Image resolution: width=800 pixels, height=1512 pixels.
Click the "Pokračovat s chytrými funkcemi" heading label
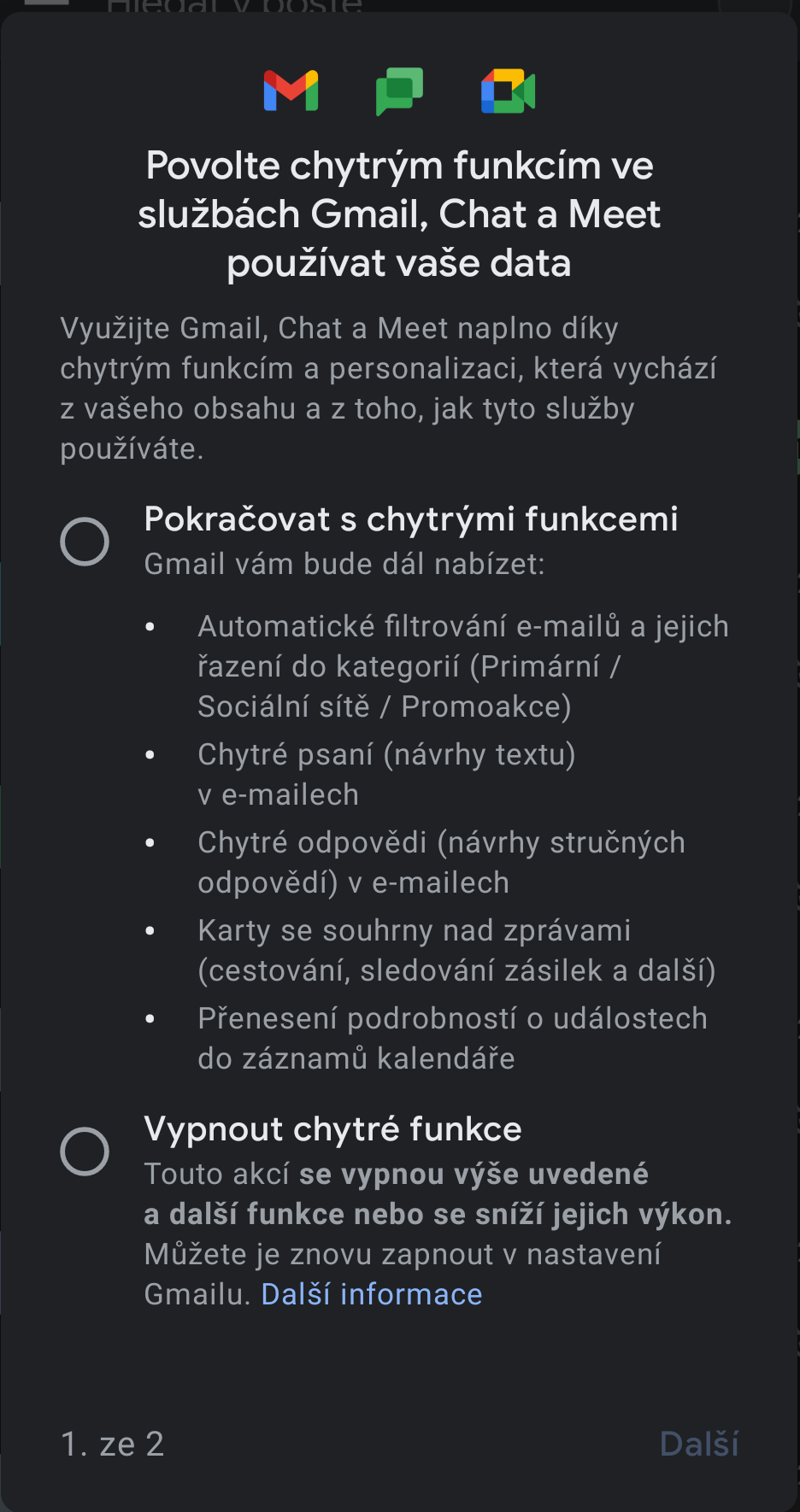pos(411,519)
